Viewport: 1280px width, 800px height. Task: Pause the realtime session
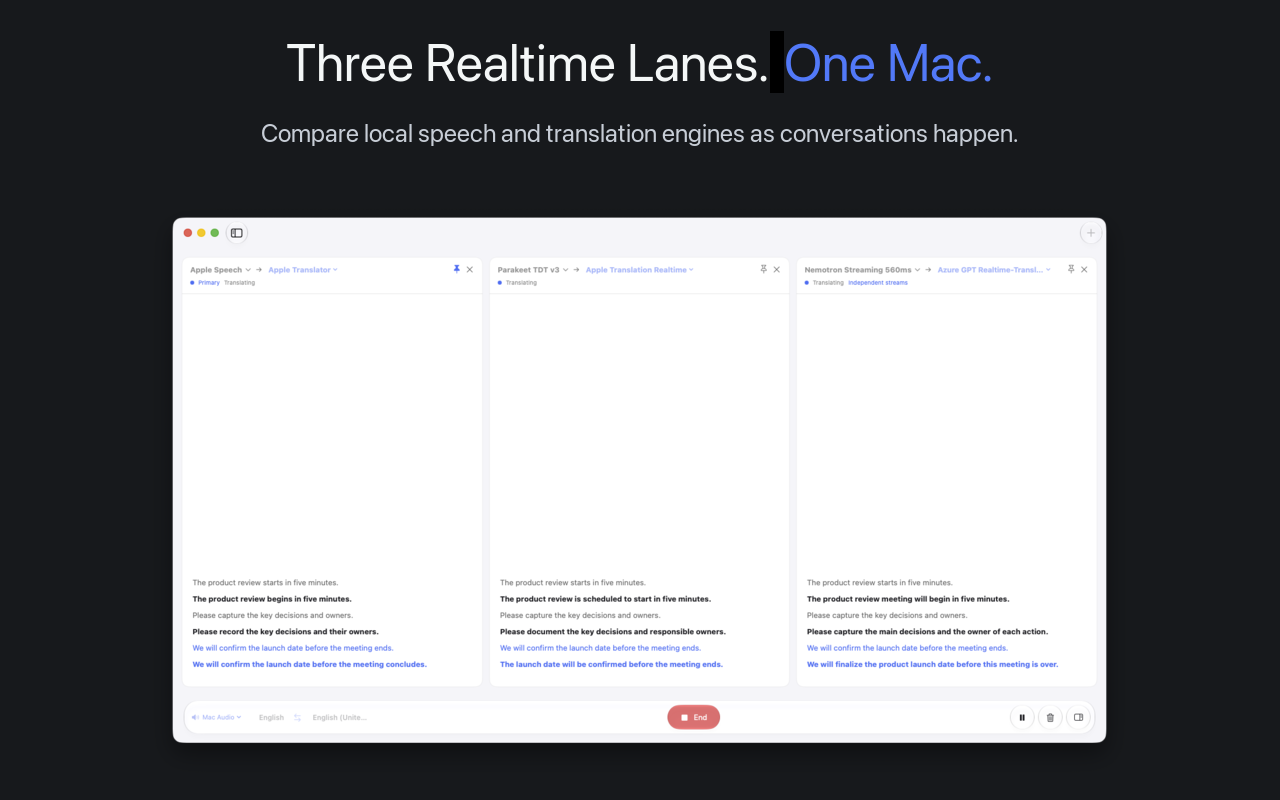1022,717
